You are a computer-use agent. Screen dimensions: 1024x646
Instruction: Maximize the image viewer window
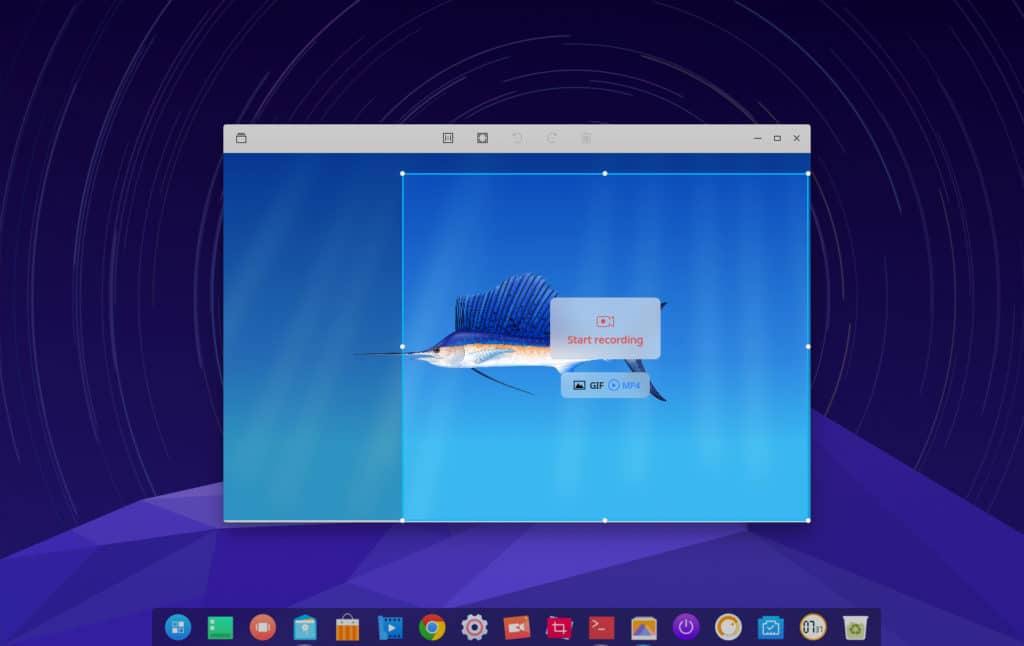(777, 138)
